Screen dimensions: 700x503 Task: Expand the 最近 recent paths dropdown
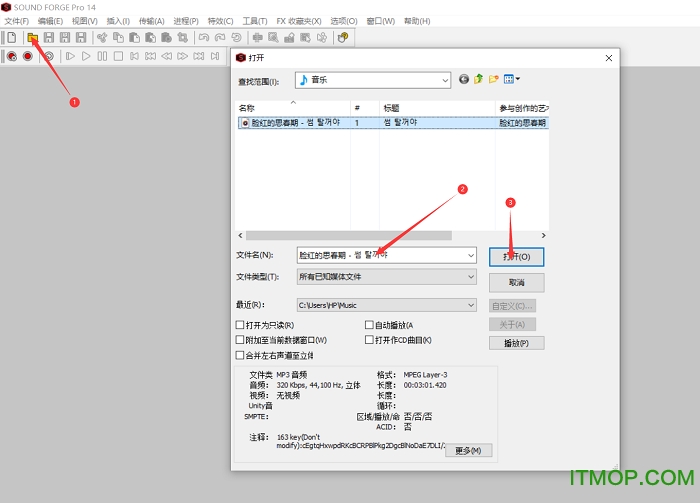click(470, 305)
